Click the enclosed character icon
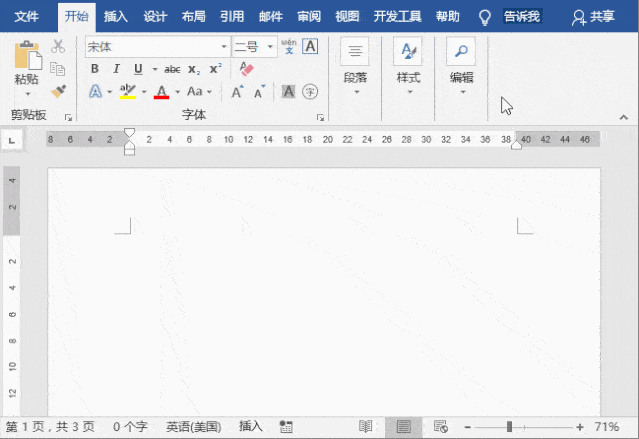The height and width of the screenshot is (439, 639). click(310, 92)
